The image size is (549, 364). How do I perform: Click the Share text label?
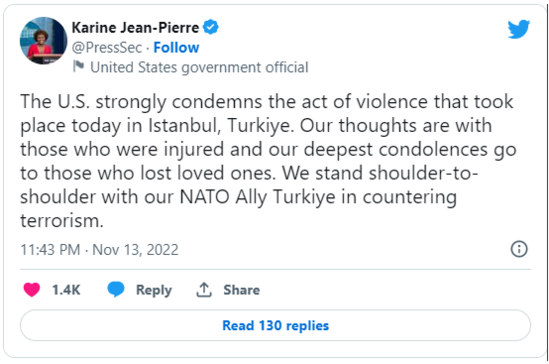(242, 290)
